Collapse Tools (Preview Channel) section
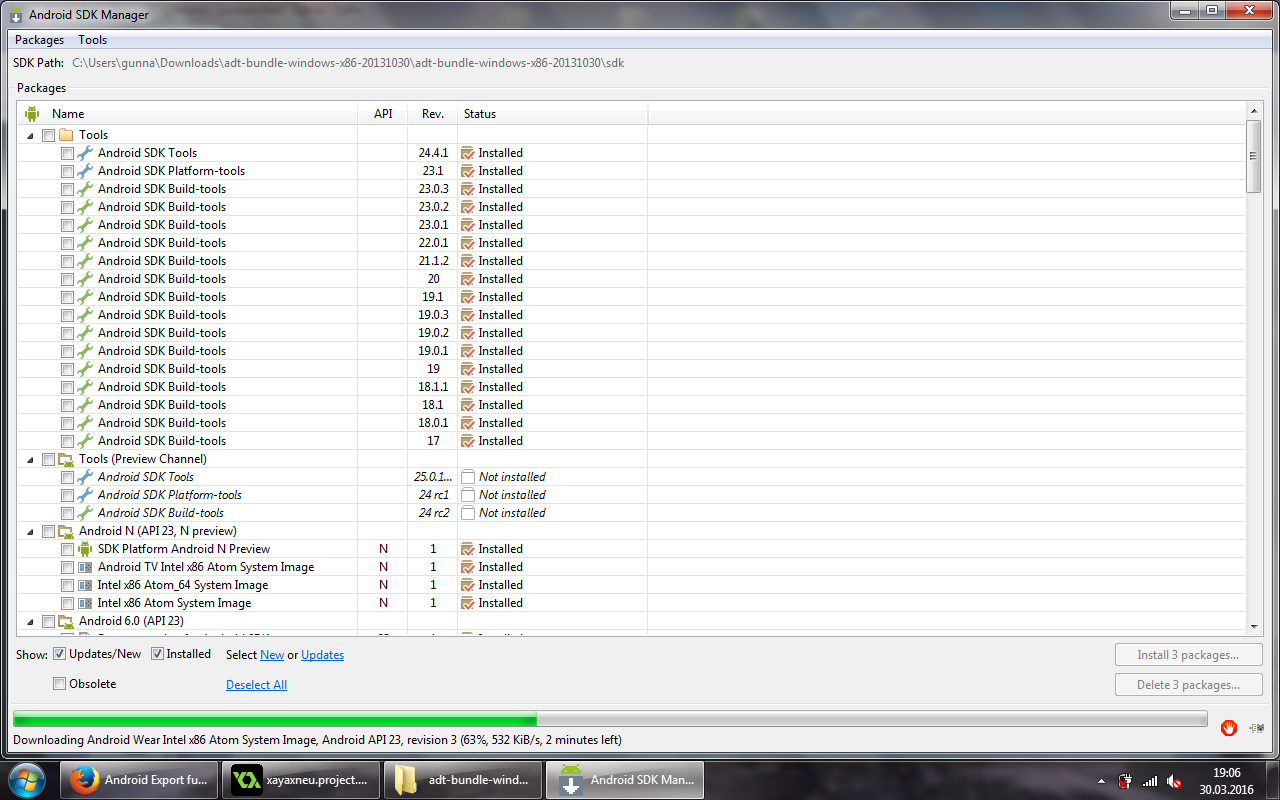This screenshot has height=800, width=1280. coord(30,459)
